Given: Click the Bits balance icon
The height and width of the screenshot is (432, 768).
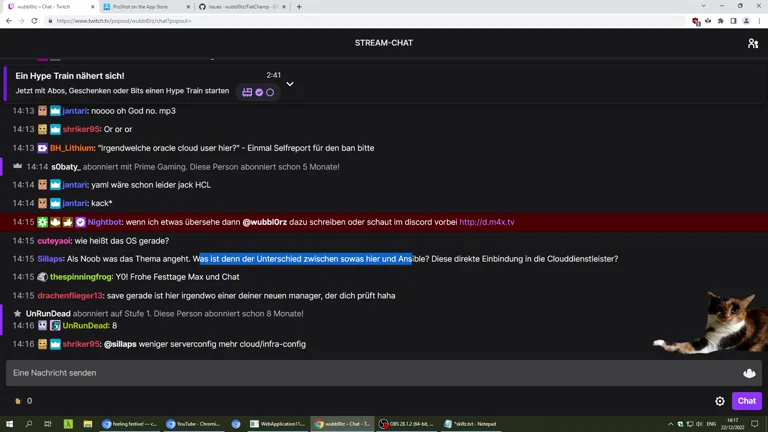Looking at the screenshot, I should click(x=18, y=401).
